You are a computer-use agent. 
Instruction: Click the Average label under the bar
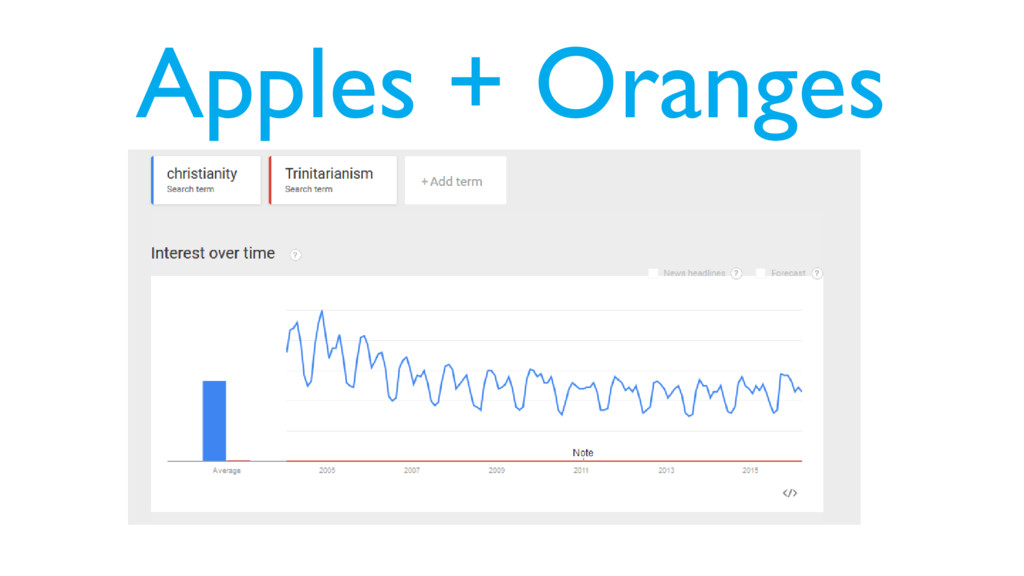(x=227, y=470)
